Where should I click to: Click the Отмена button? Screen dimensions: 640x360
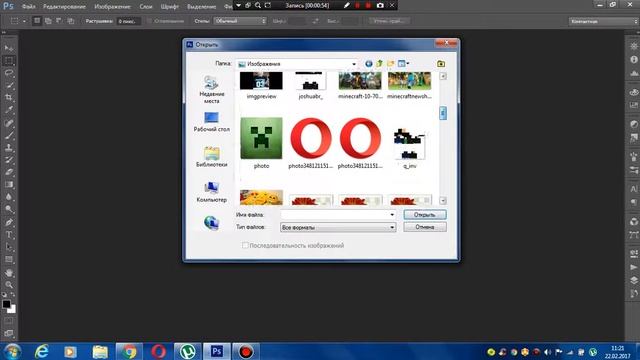(424, 227)
